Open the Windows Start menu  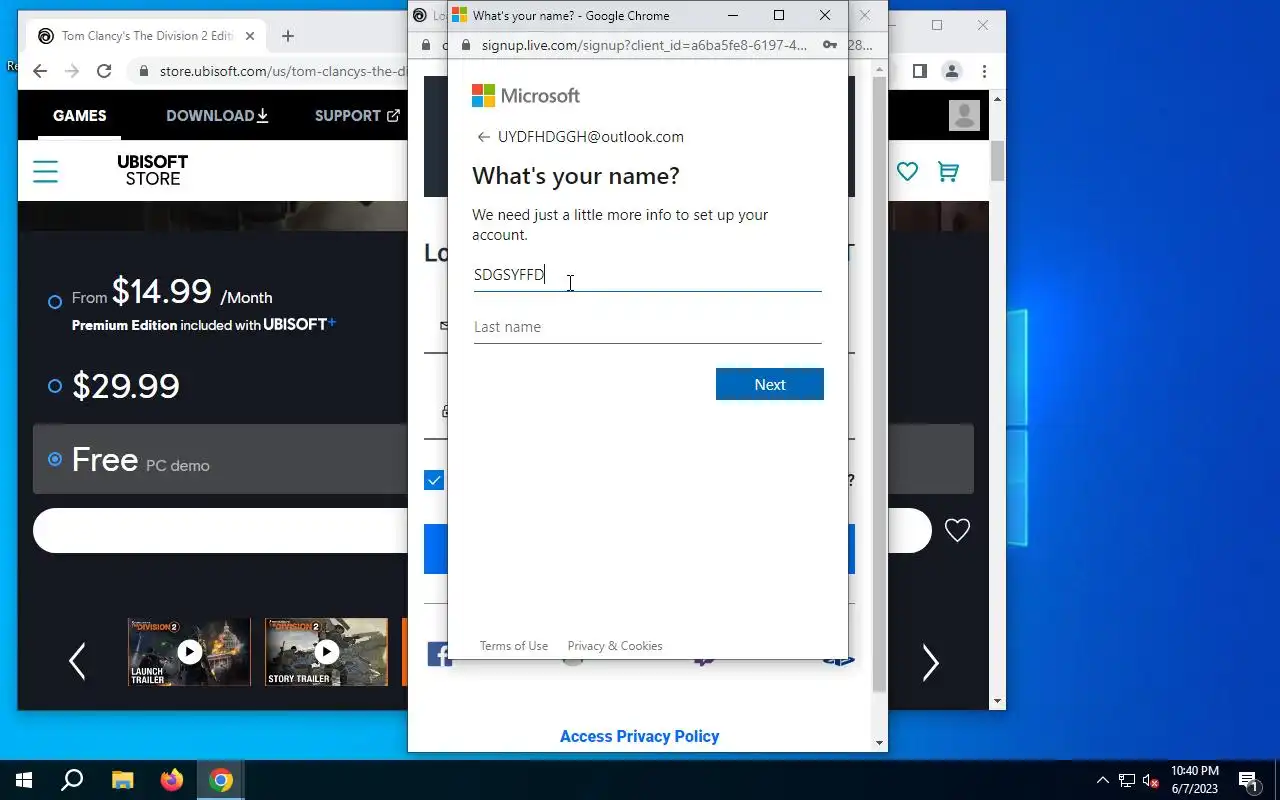[24, 780]
